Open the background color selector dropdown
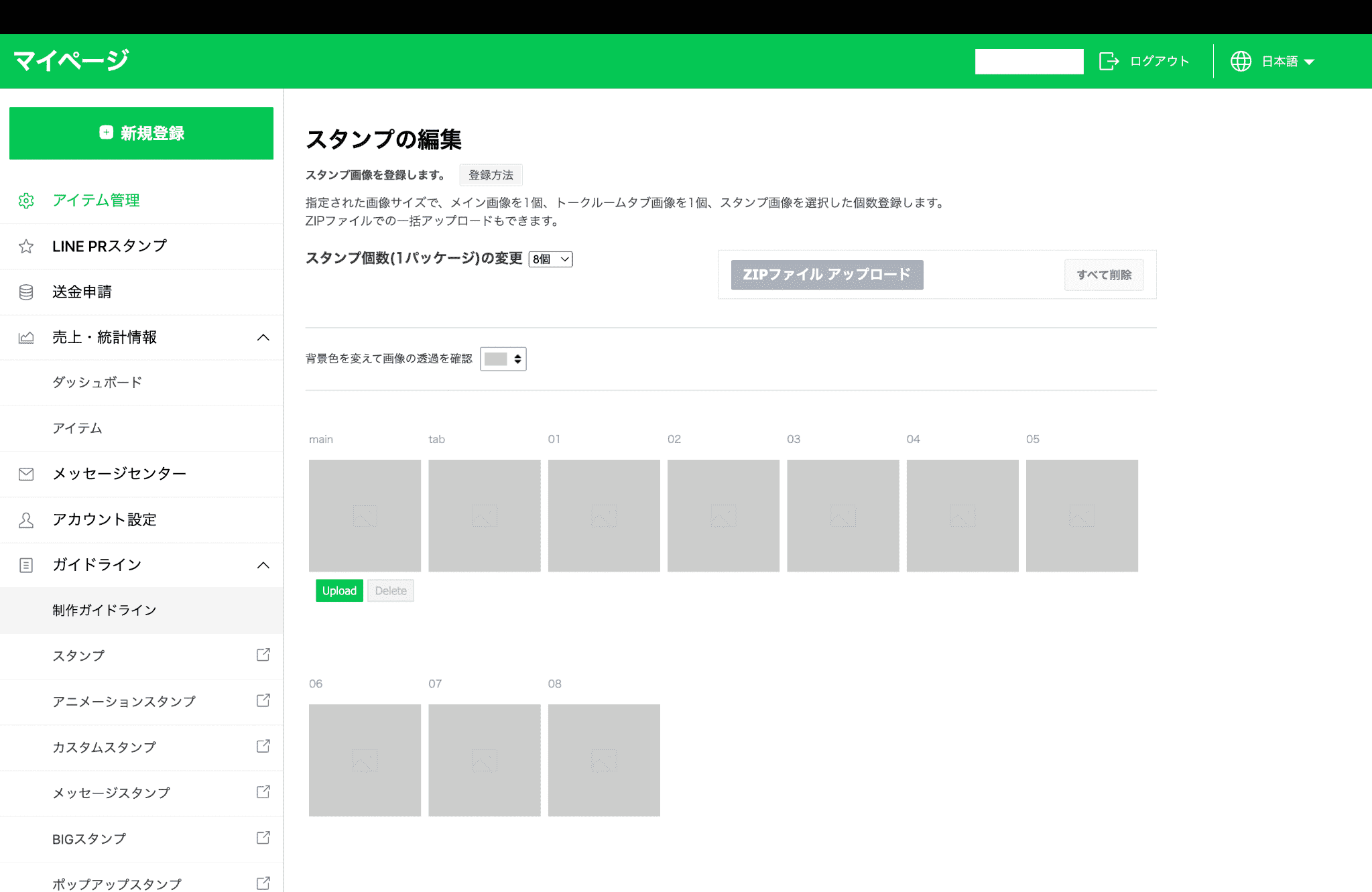1372x892 pixels. coord(503,359)
